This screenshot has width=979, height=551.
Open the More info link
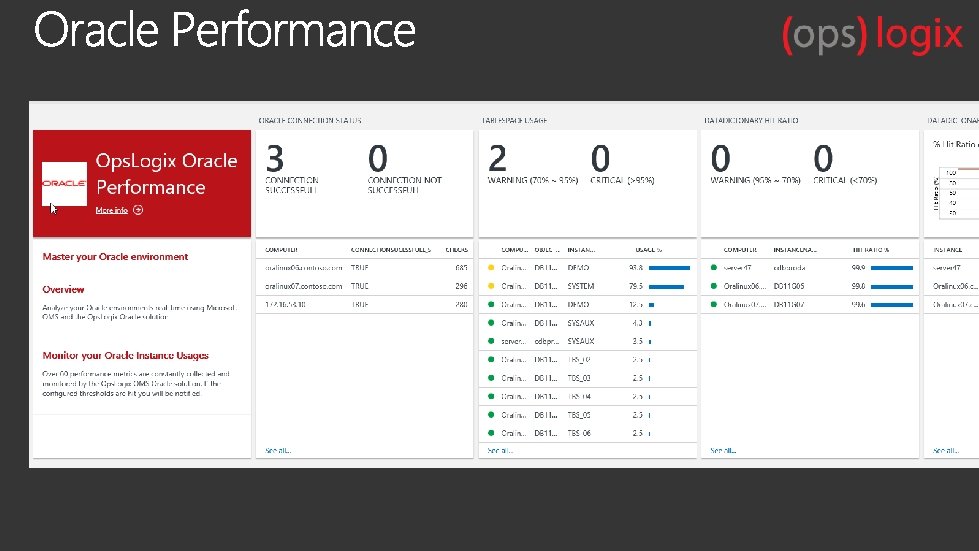click(112, 210)
